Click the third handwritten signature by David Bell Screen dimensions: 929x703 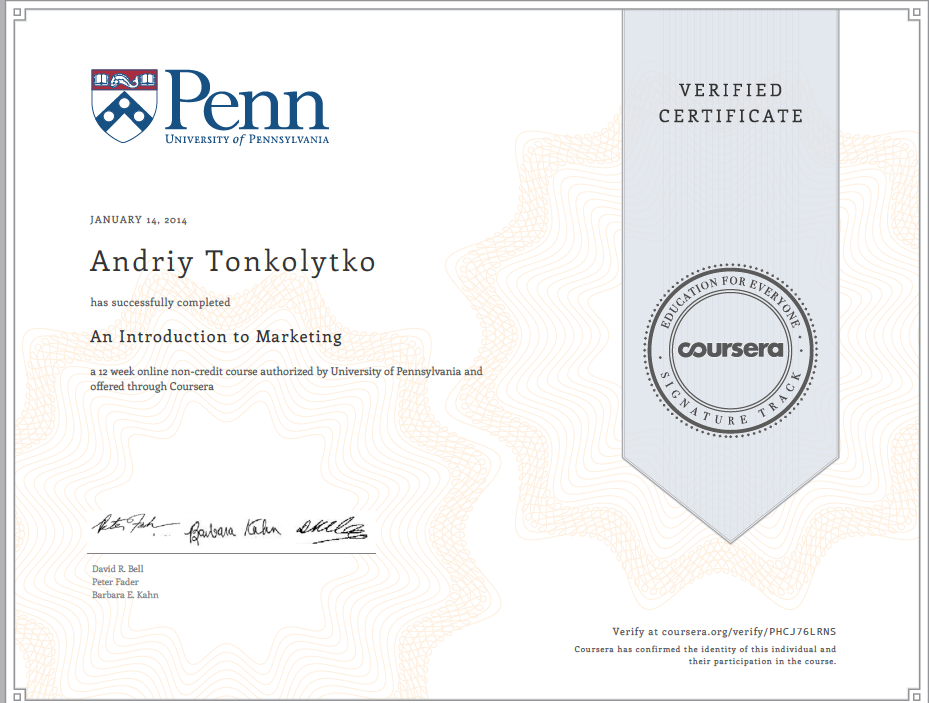(331, 528)
